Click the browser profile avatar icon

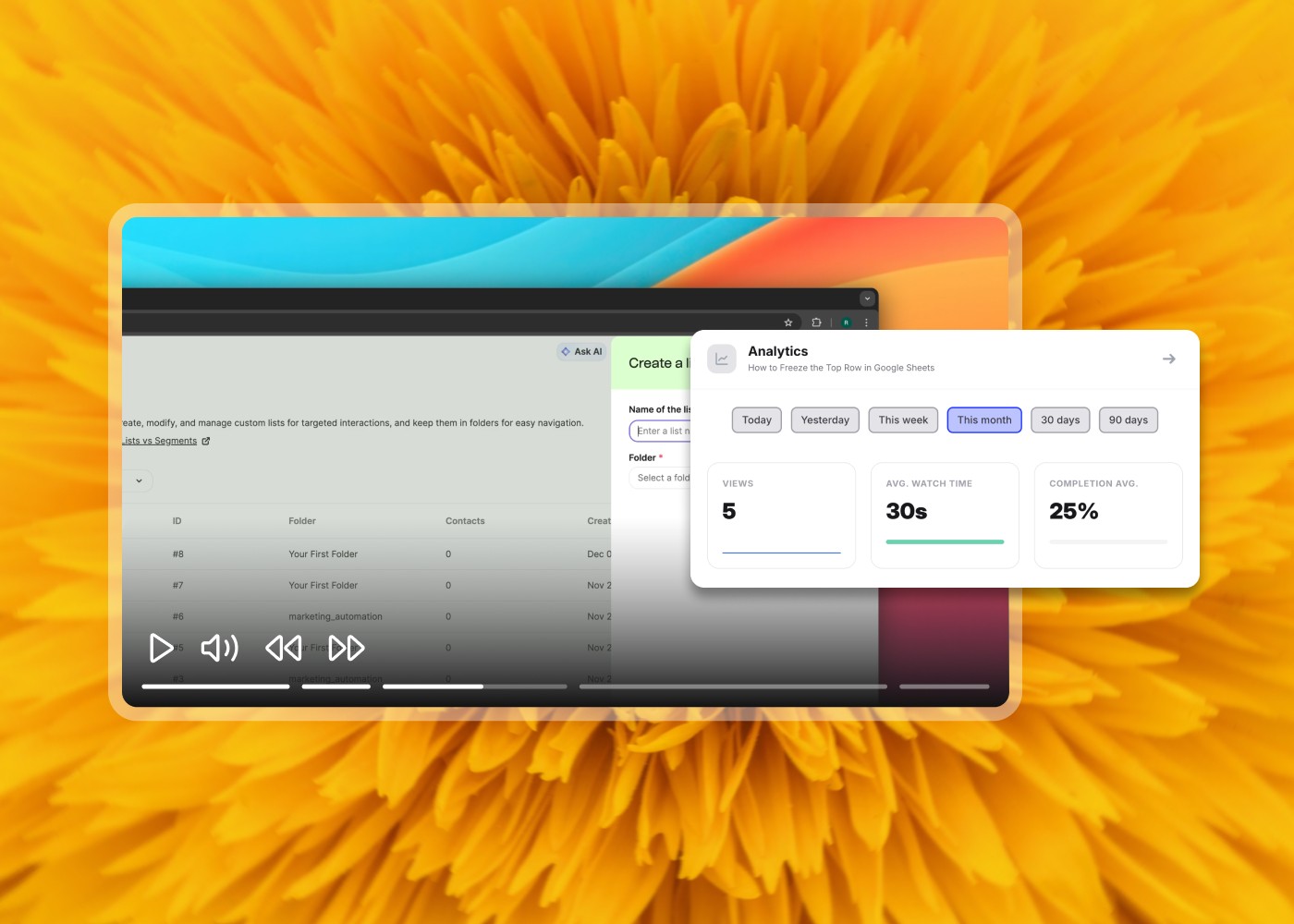[x=846, y=322]
